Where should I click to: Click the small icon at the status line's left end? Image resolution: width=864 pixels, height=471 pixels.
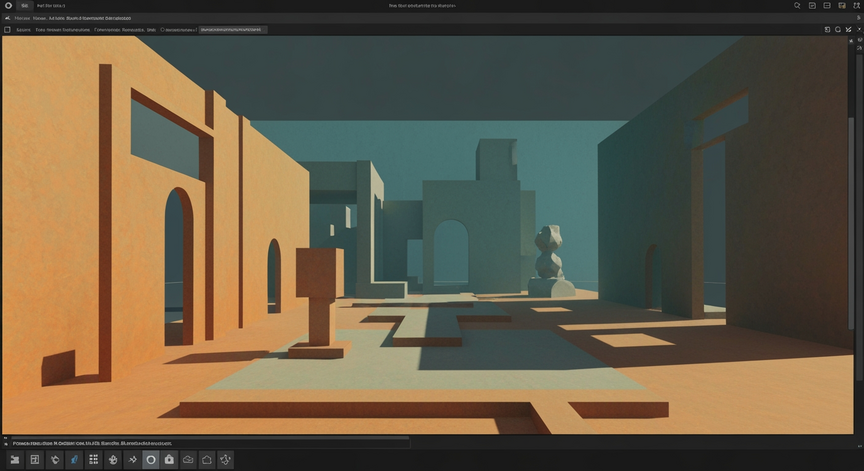6,443
